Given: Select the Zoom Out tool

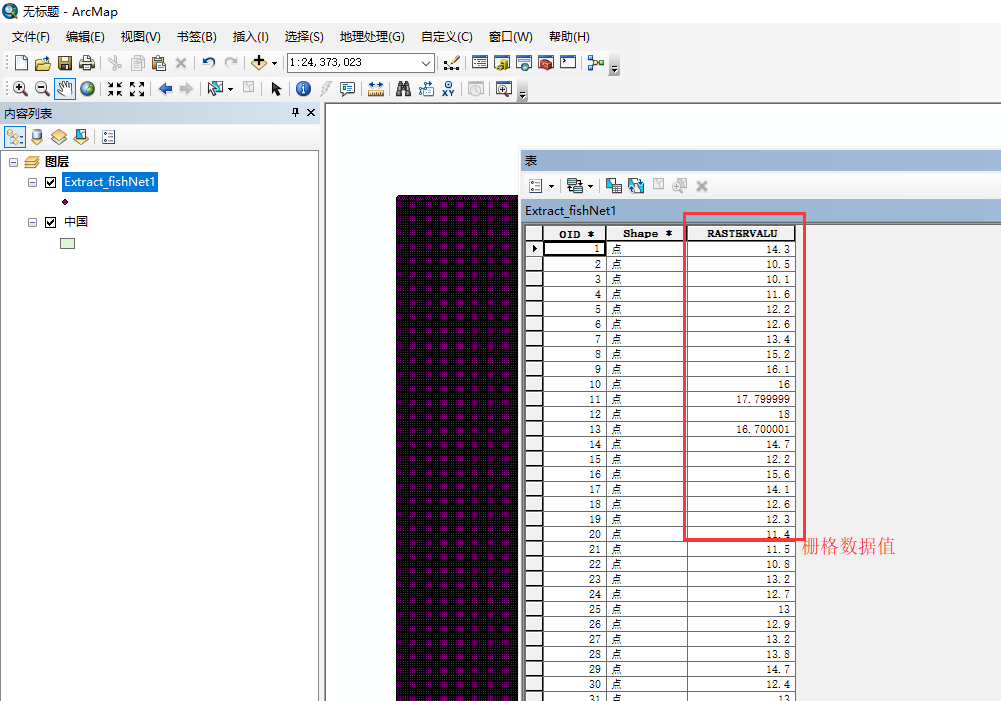Looking at the screenshot, I should (42, 89).
